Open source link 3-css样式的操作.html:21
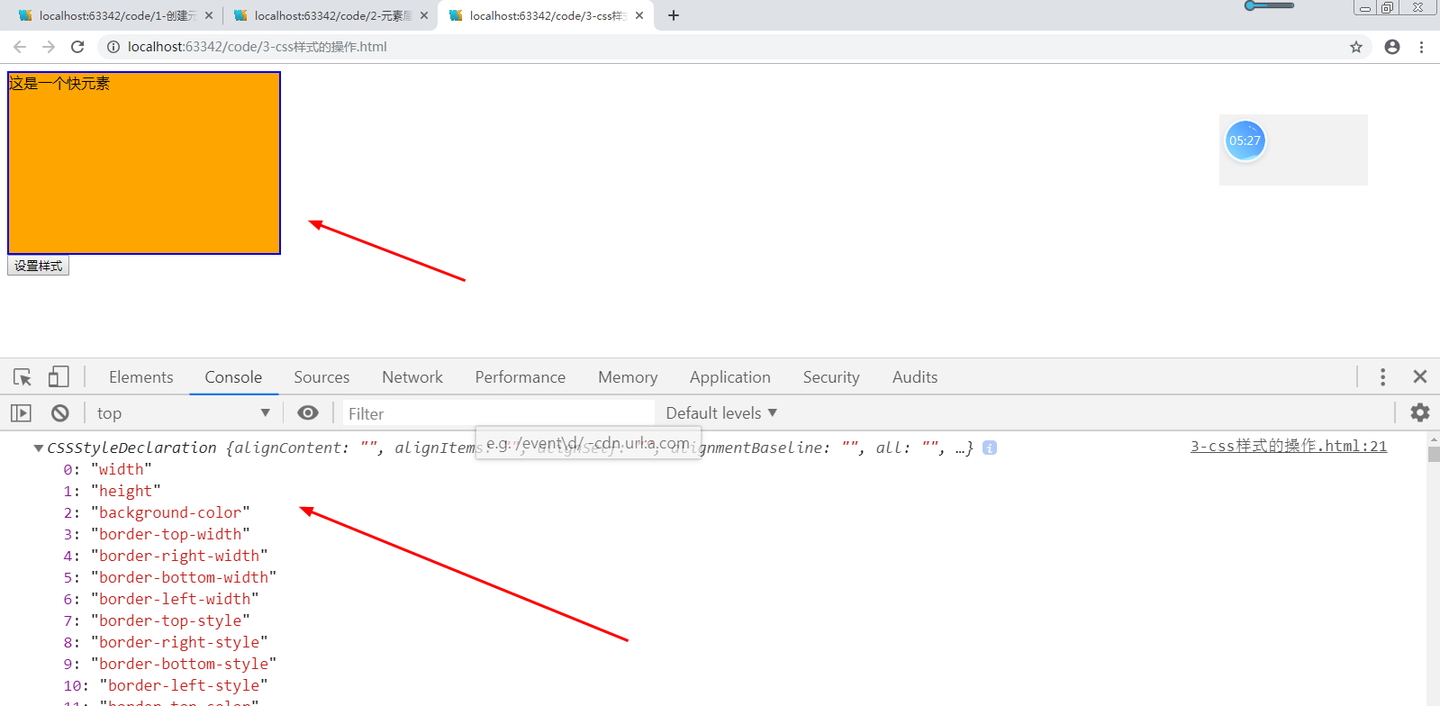 pos(1288,446)
